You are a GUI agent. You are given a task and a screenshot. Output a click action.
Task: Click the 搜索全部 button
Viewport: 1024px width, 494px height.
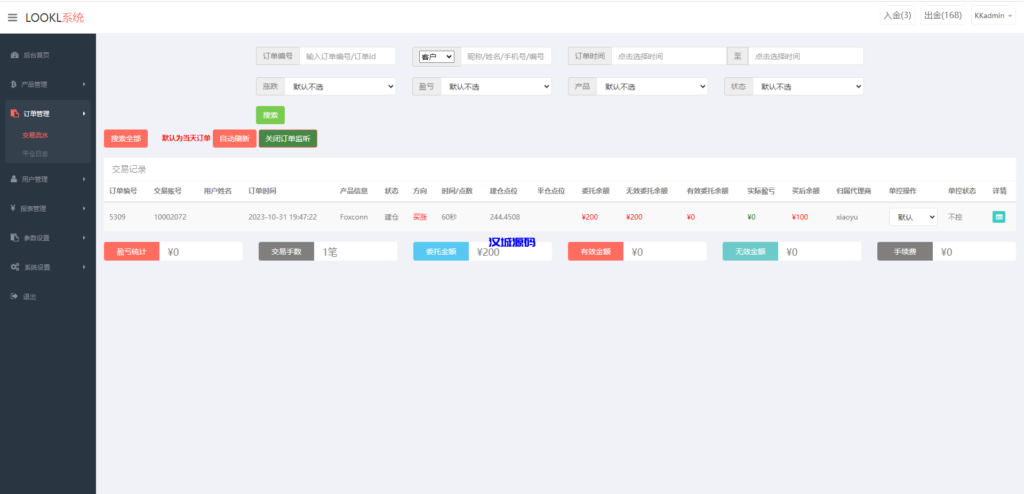[126, 139]
